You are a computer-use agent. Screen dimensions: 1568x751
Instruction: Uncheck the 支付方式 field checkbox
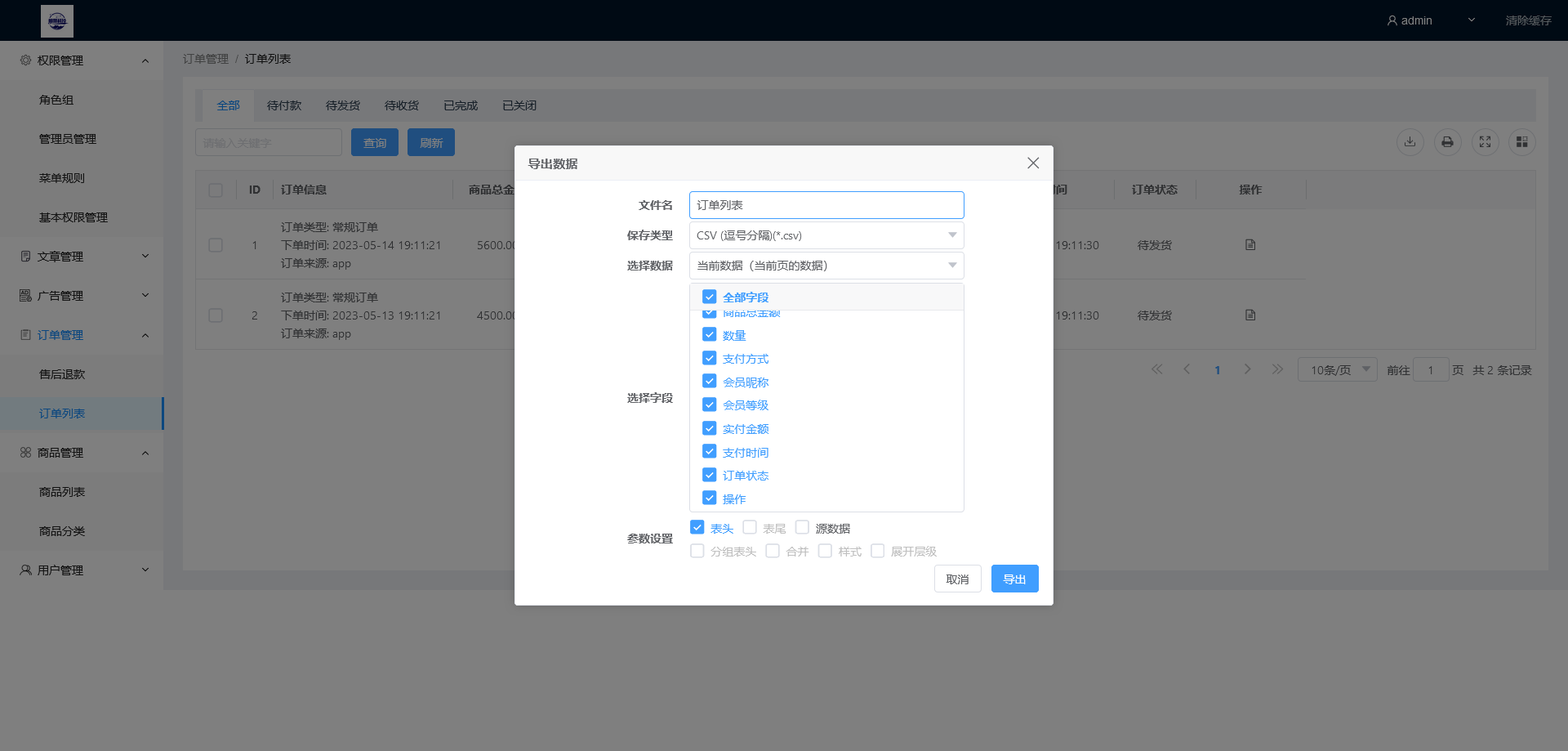tap(709, 358)
